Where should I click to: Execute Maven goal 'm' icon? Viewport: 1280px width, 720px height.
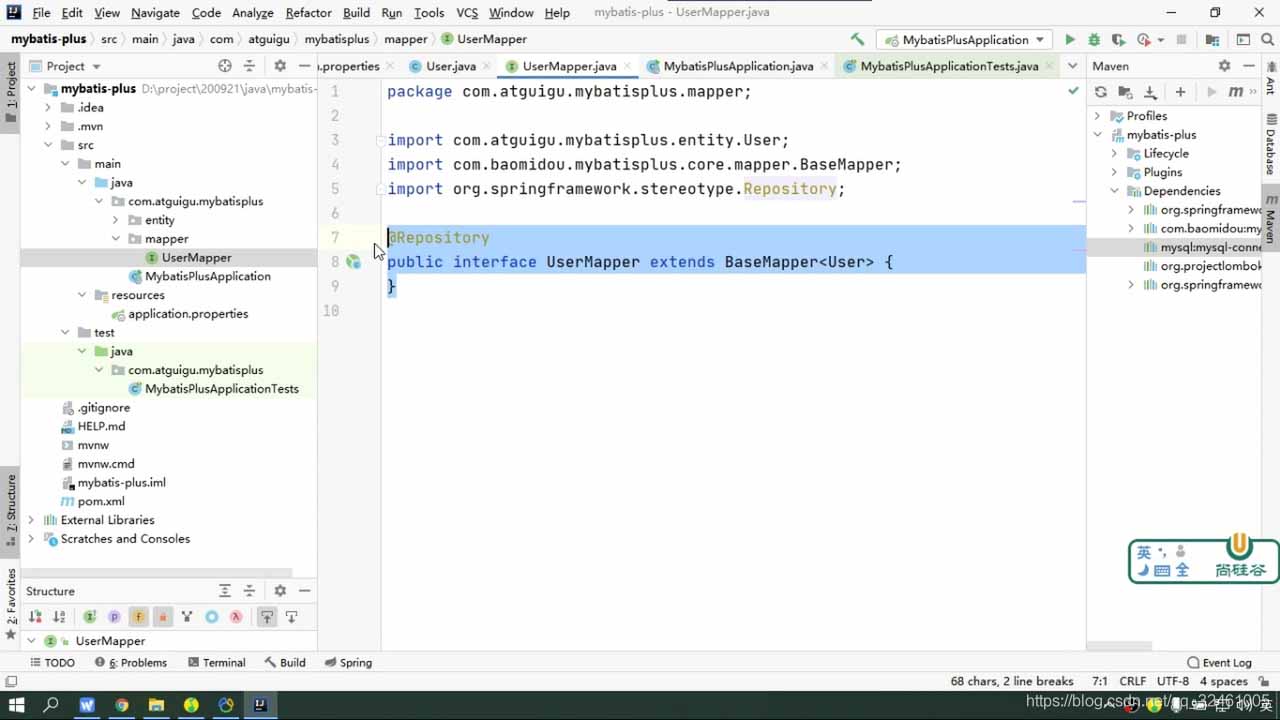click(x=1235, y=92)
